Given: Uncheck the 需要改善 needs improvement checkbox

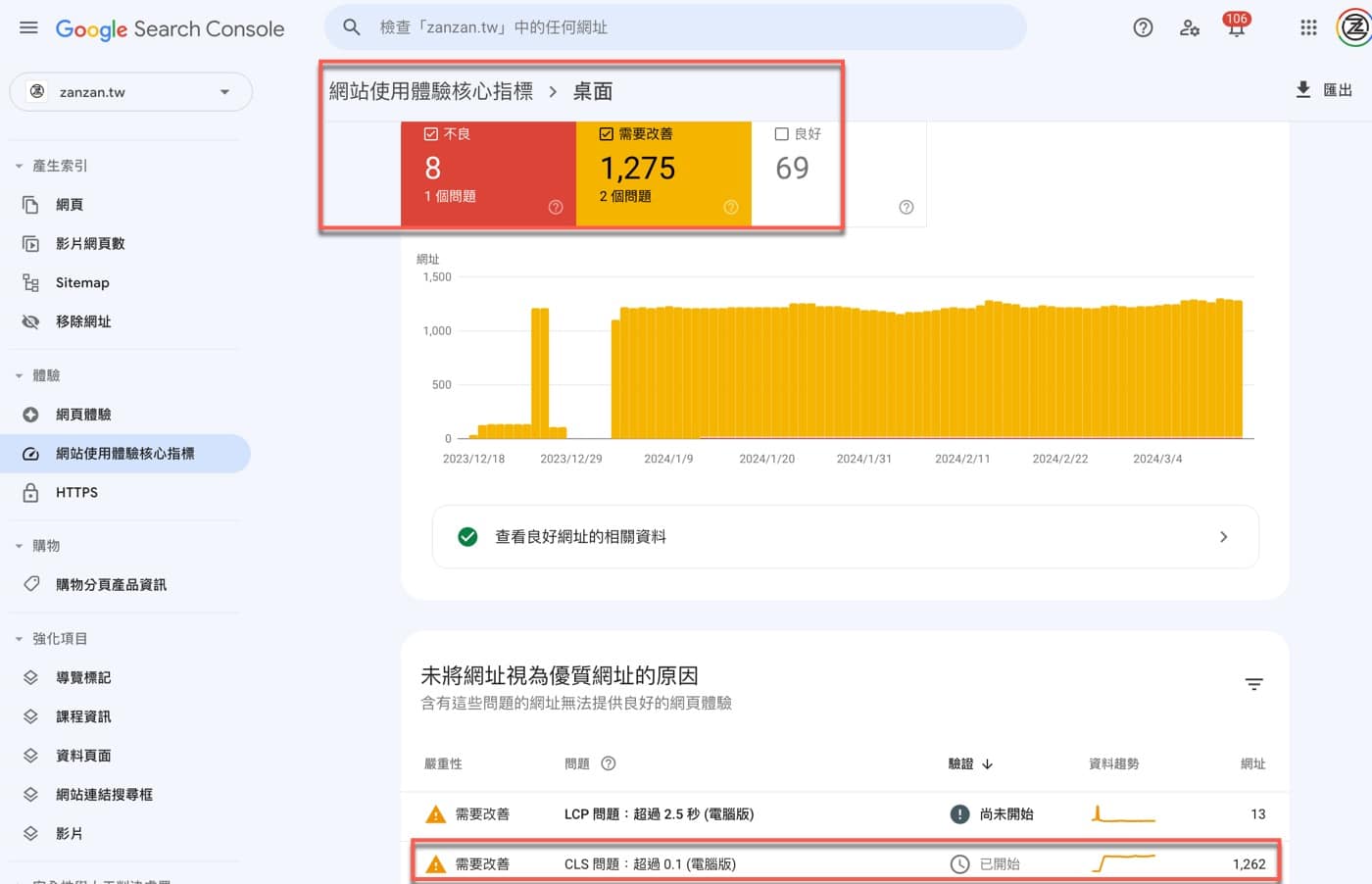Looking at the screenshot, I should tap(607, 134).
